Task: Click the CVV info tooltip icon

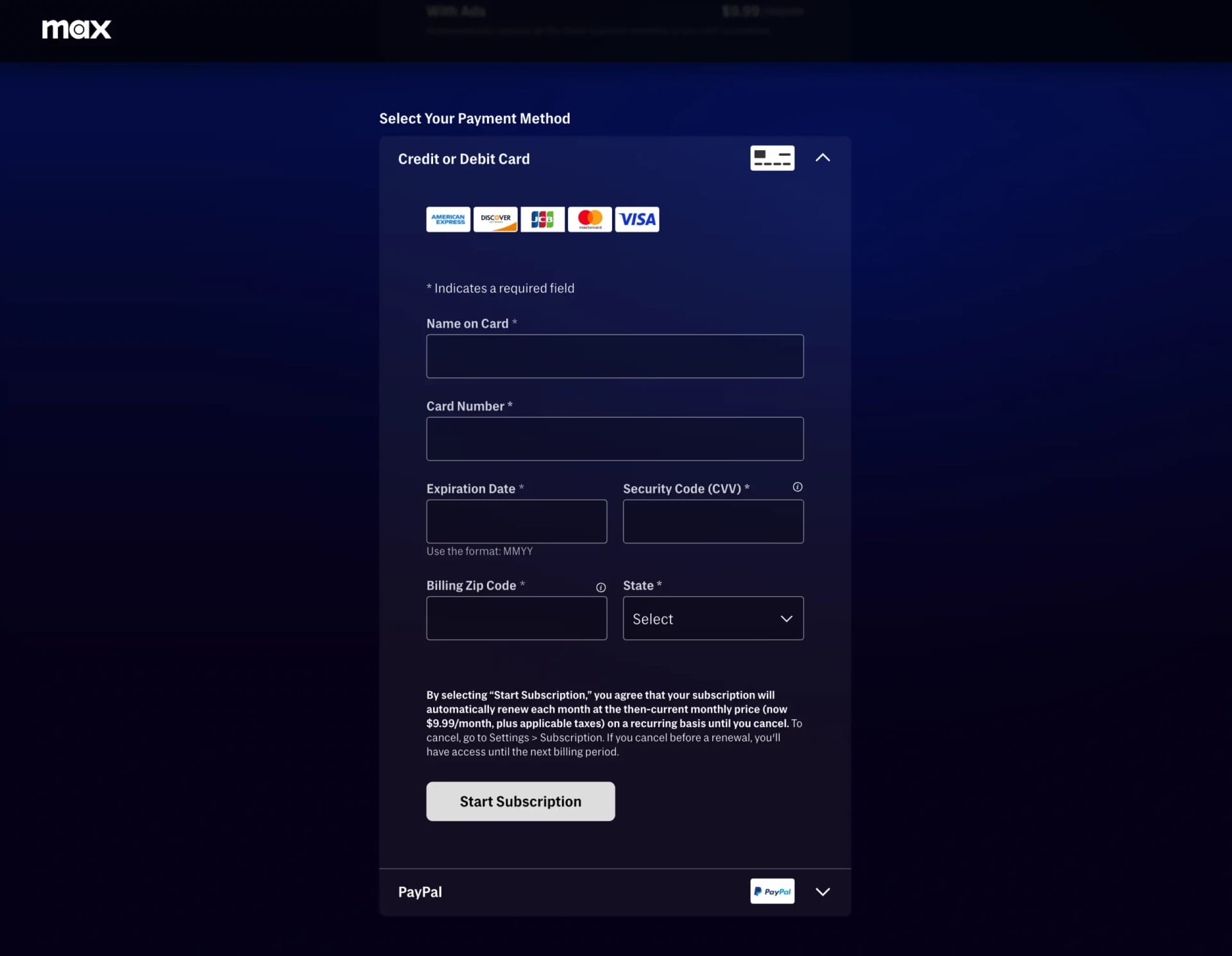Action: (x=797, y=487)
